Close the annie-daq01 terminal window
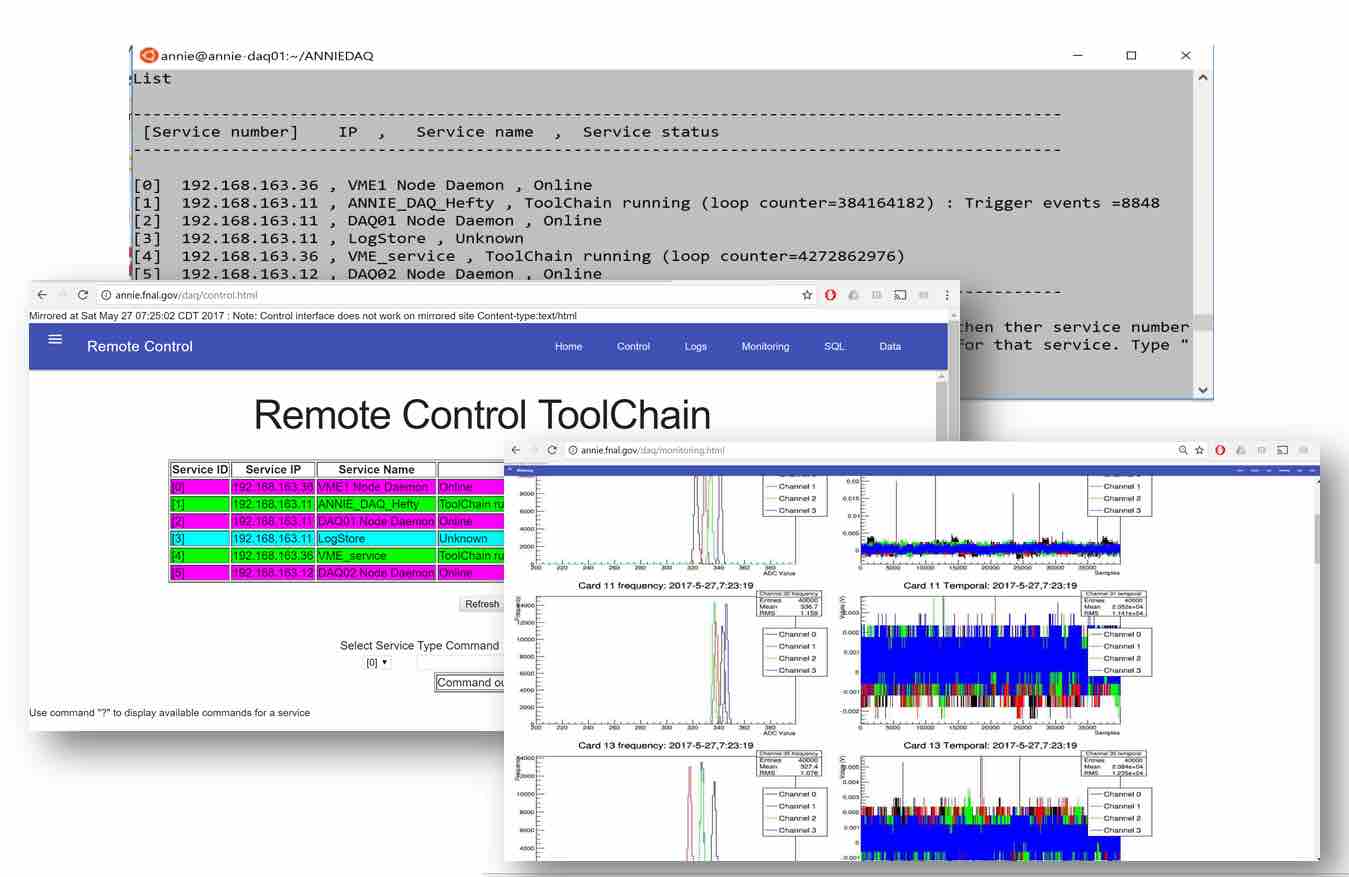Screen dimensions: 1349x877 (1186, 56)
